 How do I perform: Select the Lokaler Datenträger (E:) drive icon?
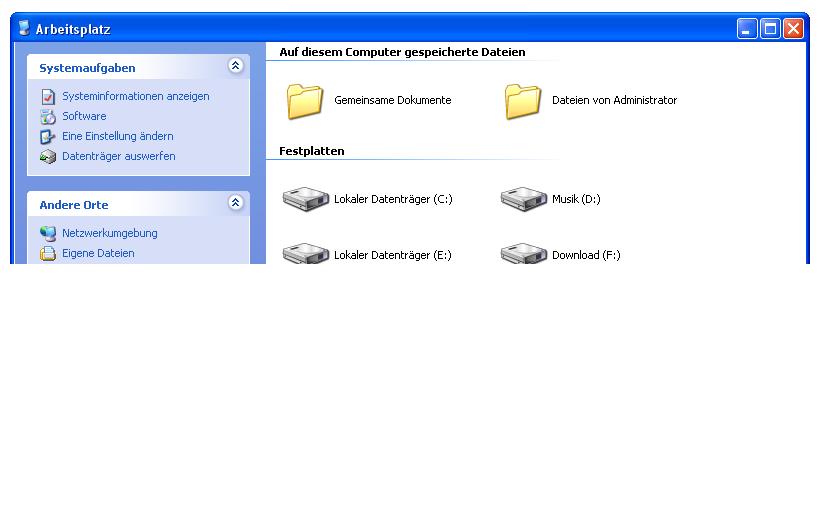tap(305, 253)
